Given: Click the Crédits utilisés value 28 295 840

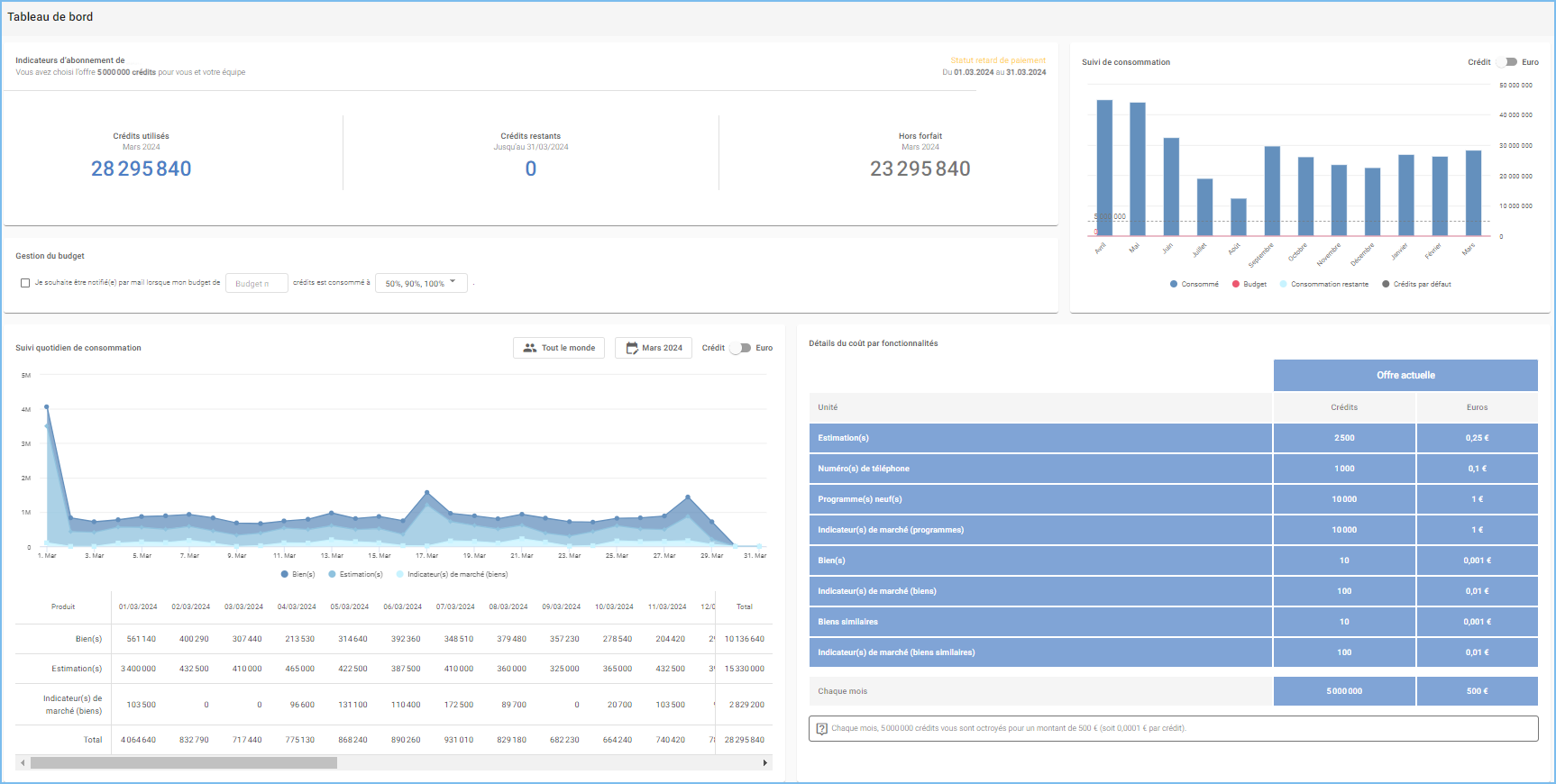Looking at the screenshot, I should tap(142, 169).
